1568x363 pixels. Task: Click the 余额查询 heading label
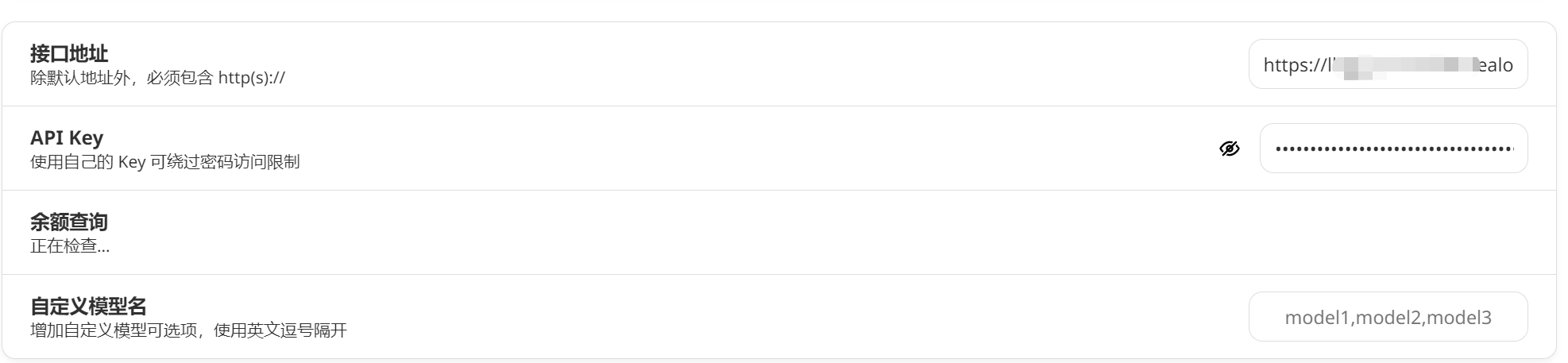69,222
